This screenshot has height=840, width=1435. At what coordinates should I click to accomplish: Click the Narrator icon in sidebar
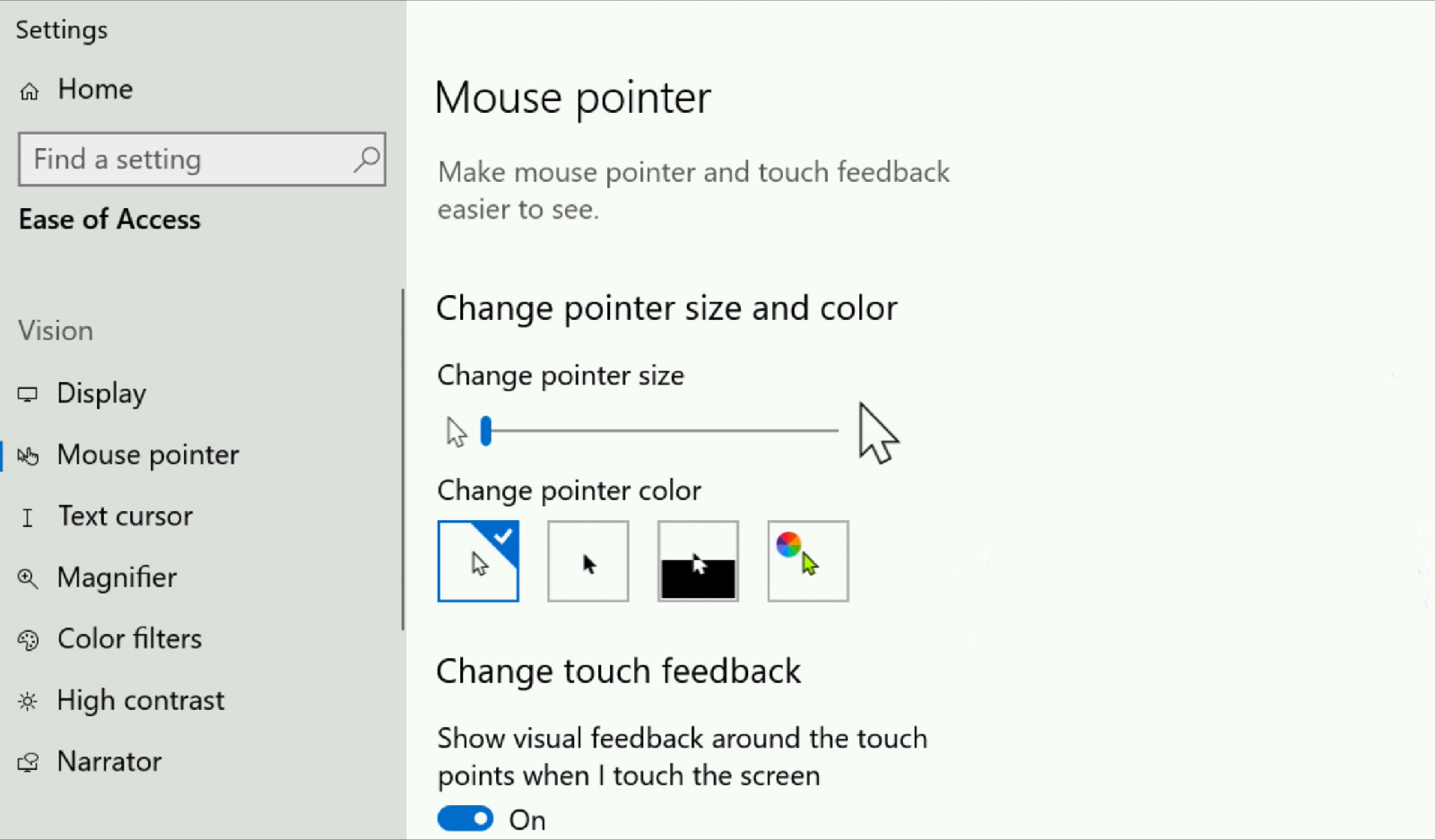(28, 762)
